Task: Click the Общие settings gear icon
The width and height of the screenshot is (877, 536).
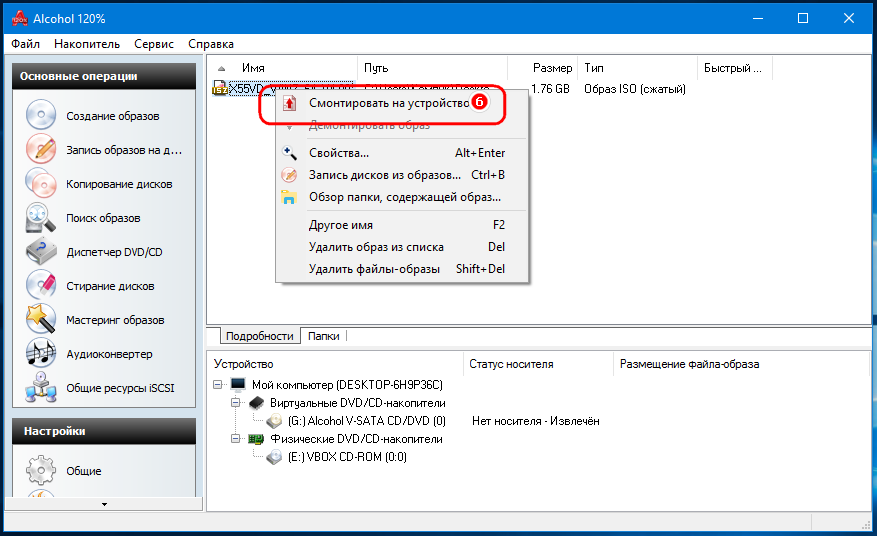Action: (41, 471)
